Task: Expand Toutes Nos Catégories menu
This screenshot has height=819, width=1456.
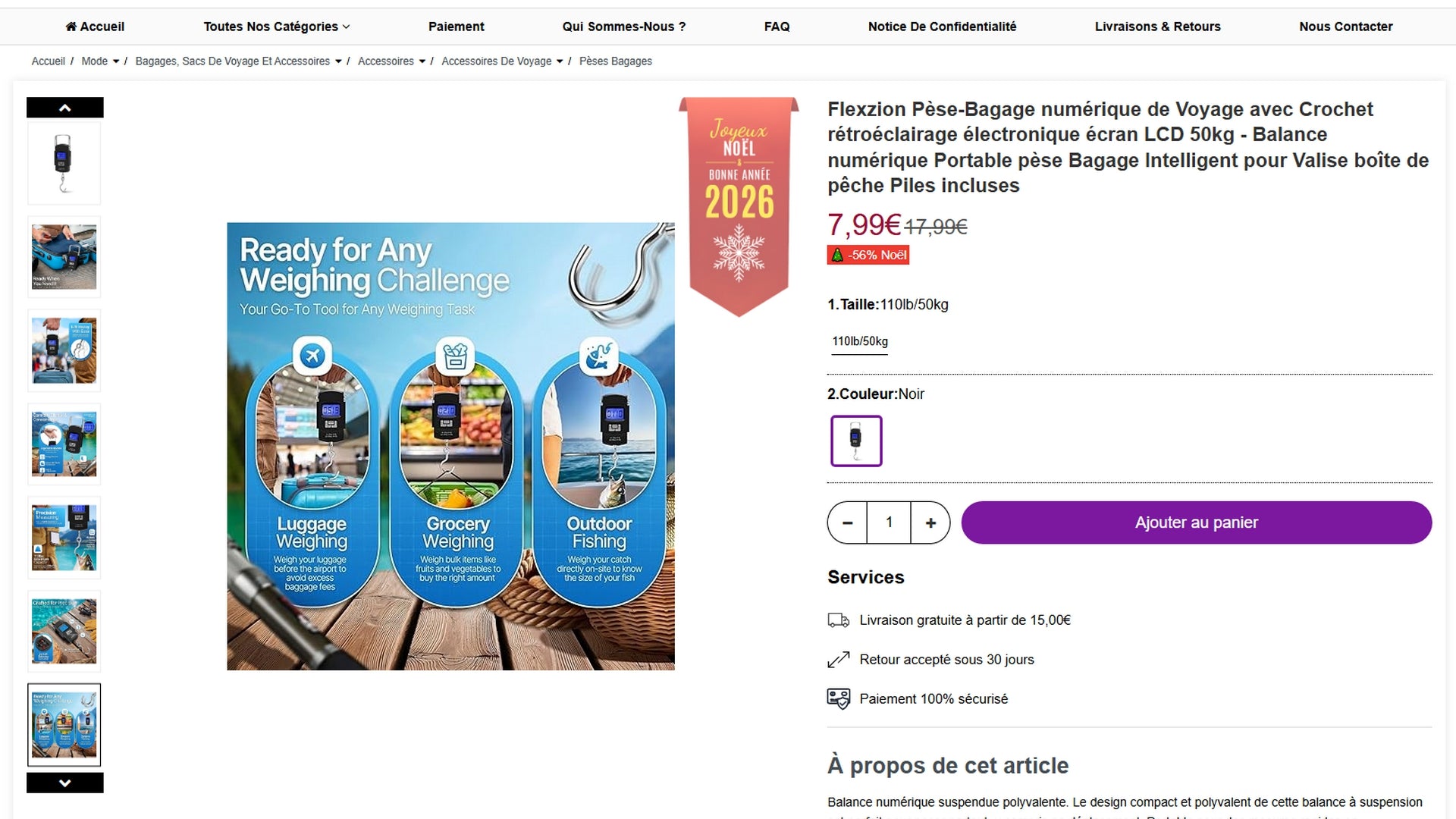Action: (277, 27)
